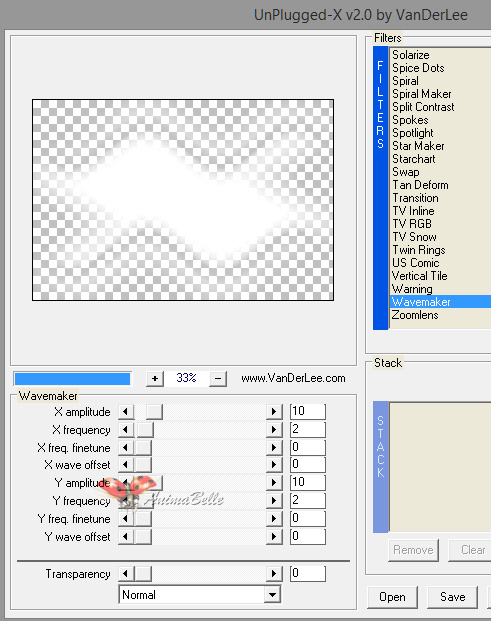Decrease Y freq. finetune with left arrow
Image resolution: width=491 pixels, height=621 pixels.
[126, 518]
